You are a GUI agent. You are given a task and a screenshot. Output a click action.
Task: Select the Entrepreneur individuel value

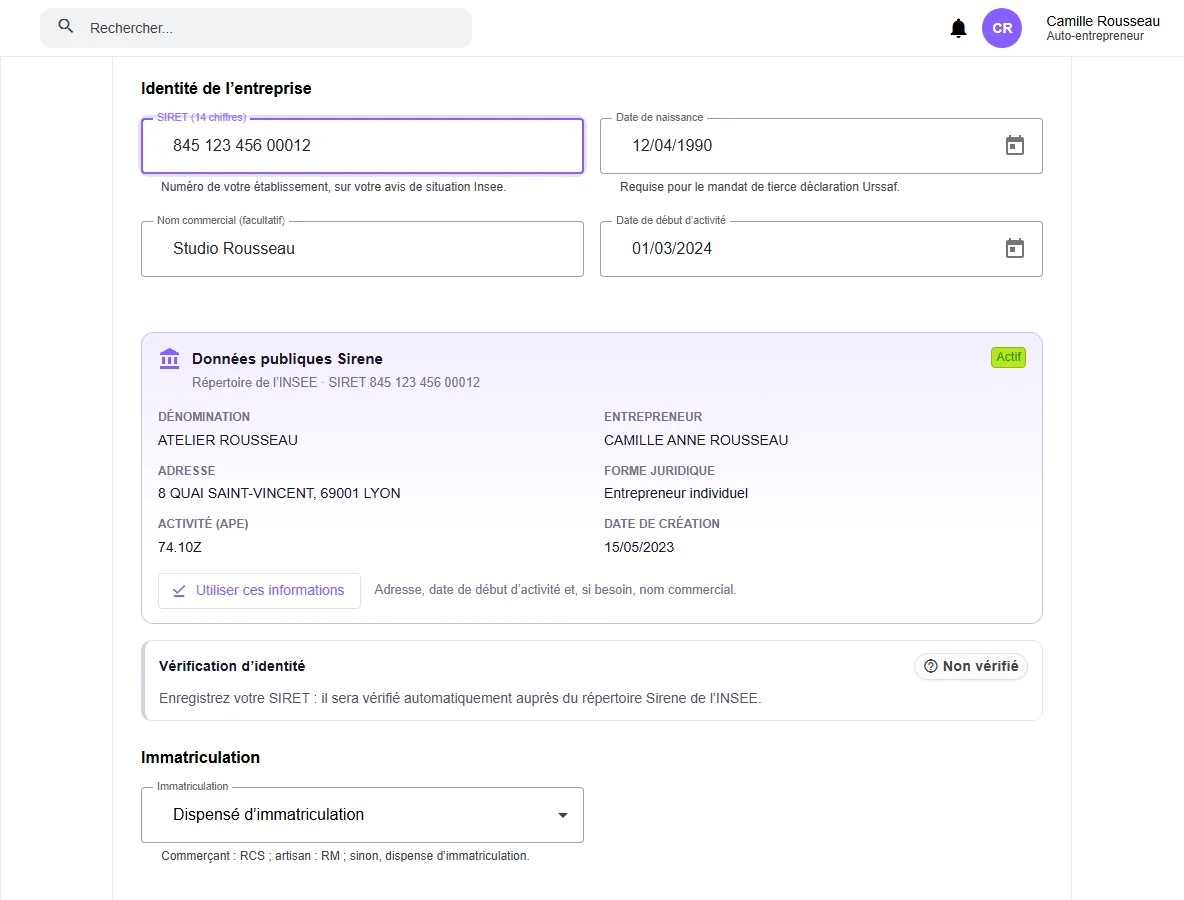676,493
